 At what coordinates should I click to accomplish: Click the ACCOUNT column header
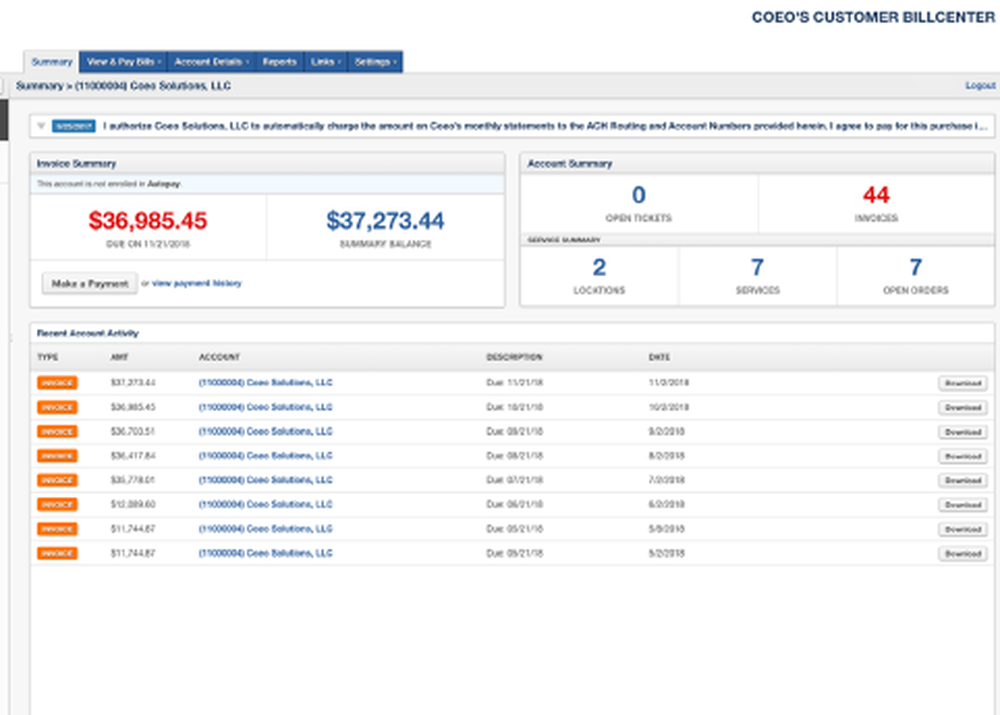pos(219,357)
